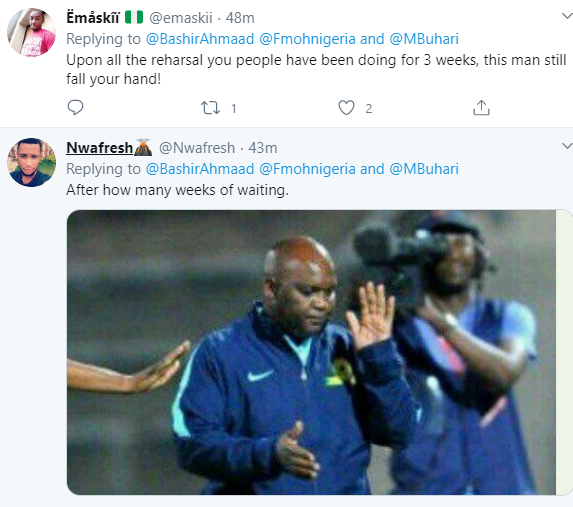Click the 48m timestamp on Emaskii's tweet
The height and width of the screenshot is (507, 573).
240,18
